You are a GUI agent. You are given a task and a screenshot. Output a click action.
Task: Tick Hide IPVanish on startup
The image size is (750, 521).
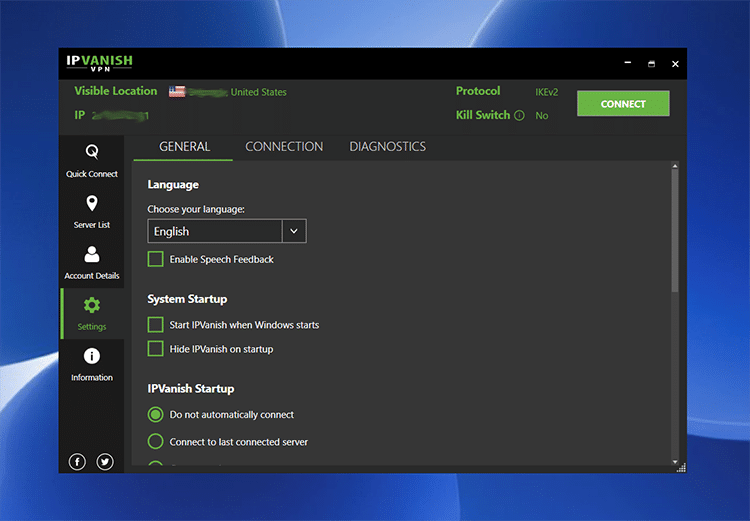tap(155, 349)
